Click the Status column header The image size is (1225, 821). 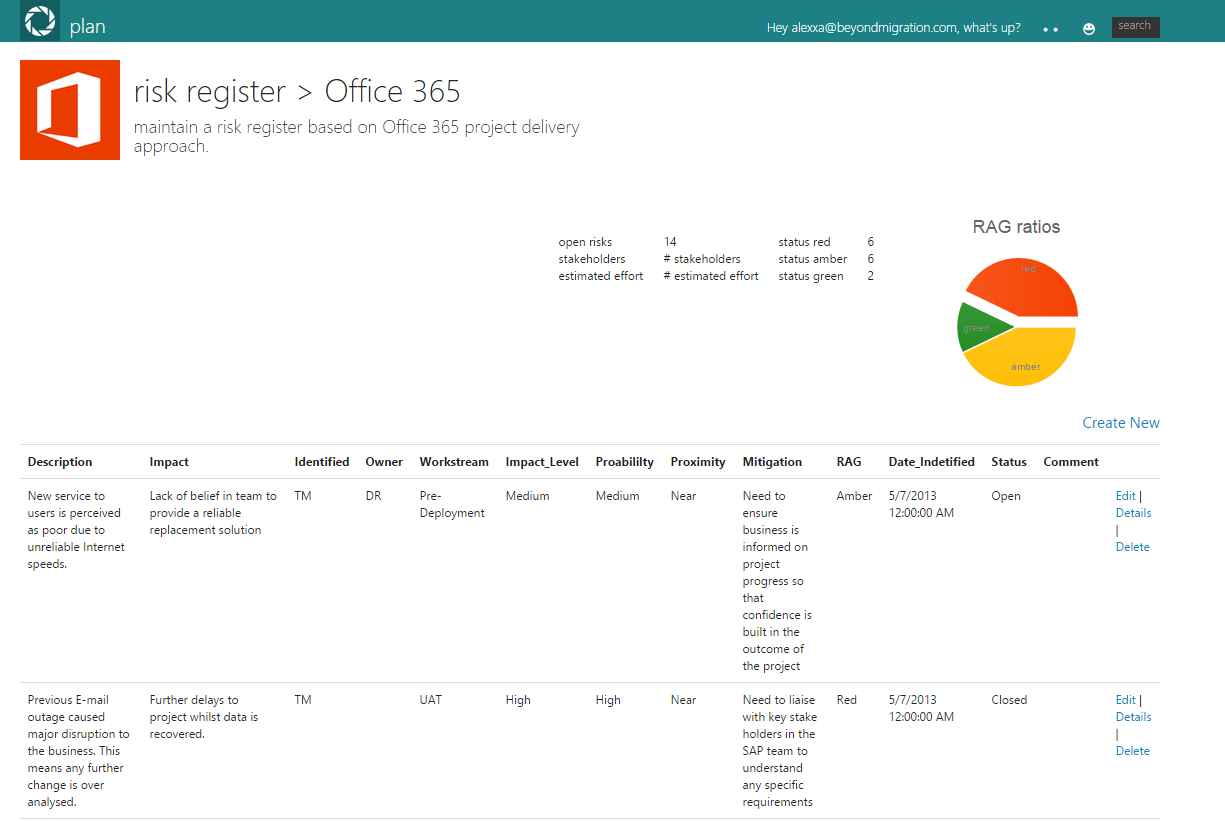1009,462
